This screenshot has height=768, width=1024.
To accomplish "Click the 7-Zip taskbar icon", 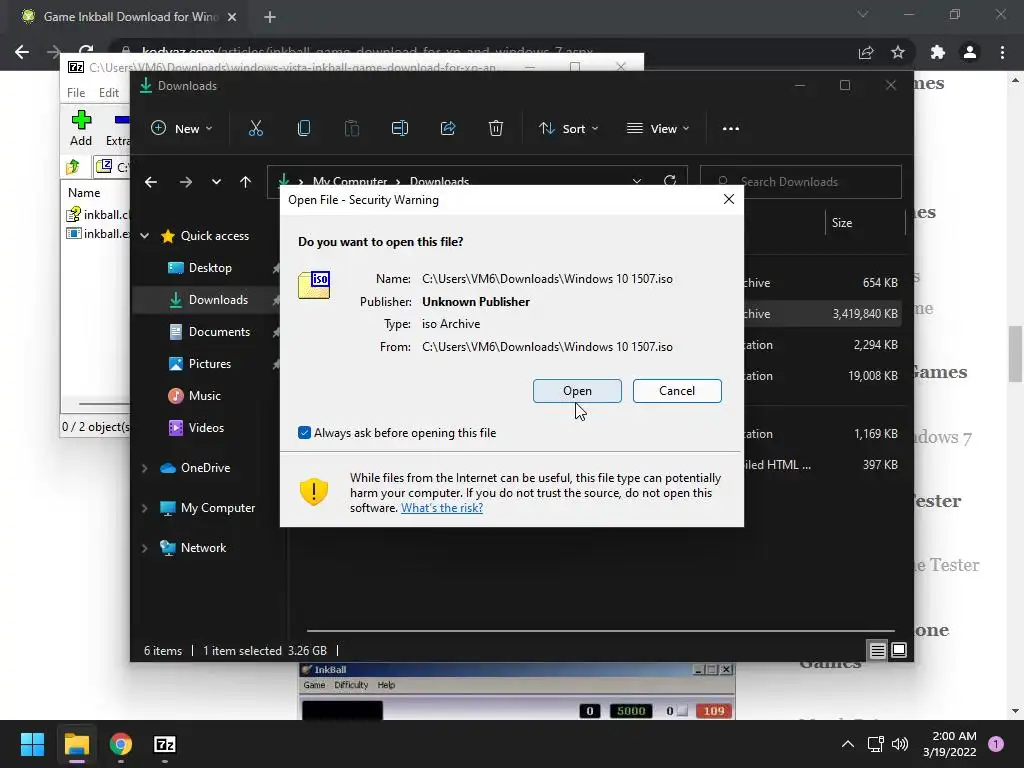I will pyautogui.click(x=165, y=744).
